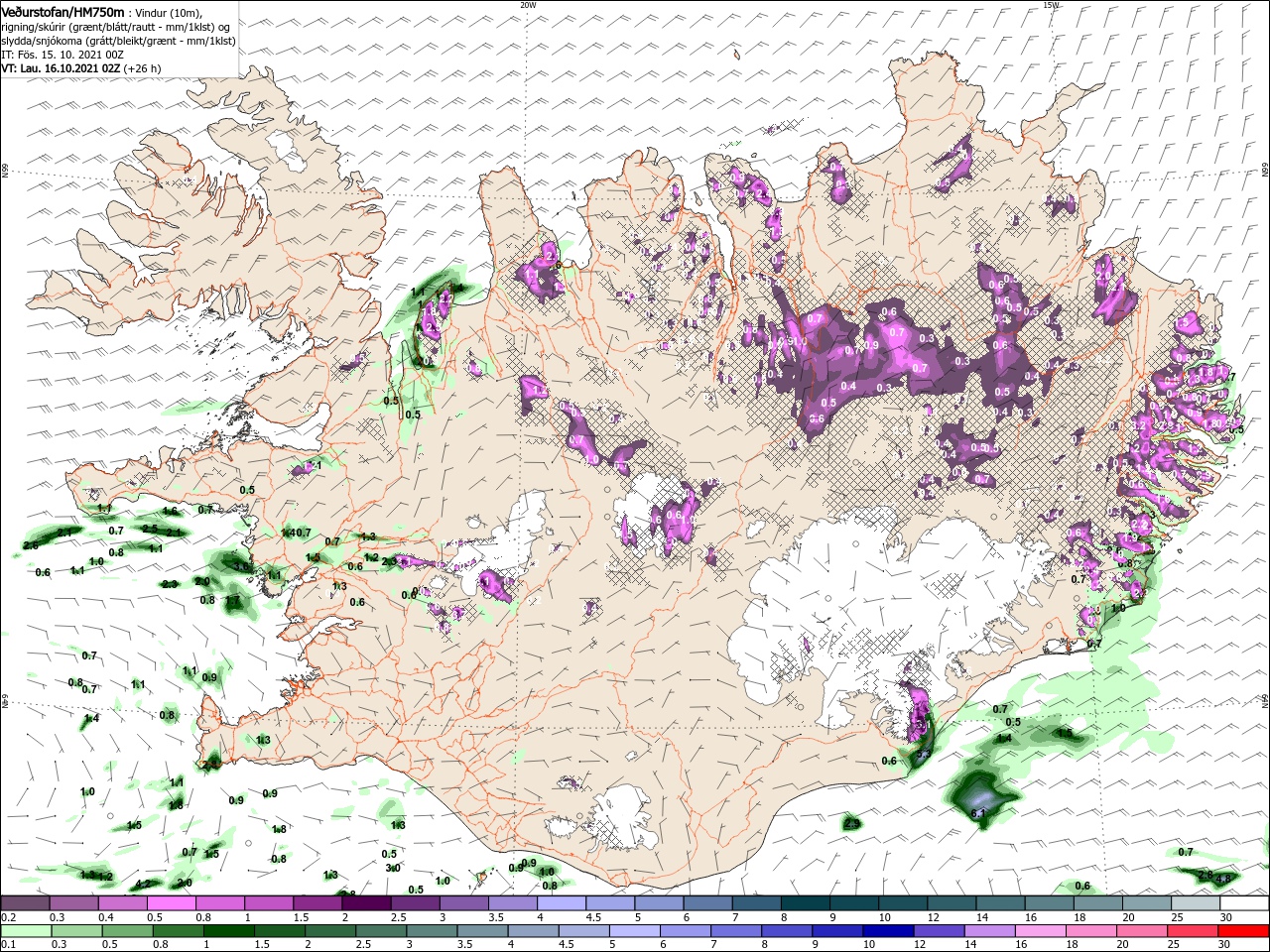
Task: Click the 1 dark green rain scale swatch
Action: [x=229, y=931]
